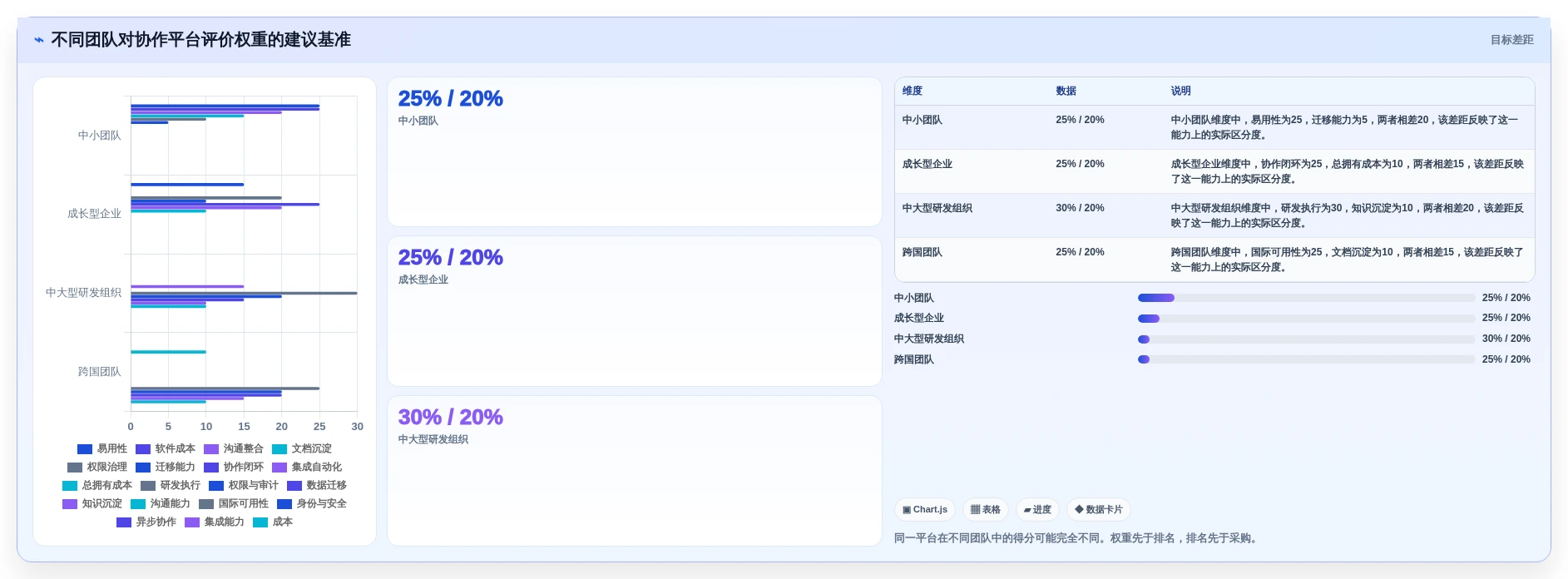Click the blue icon before the panel title
Screen dimensions: 1568x579
(x=38, y=40)
